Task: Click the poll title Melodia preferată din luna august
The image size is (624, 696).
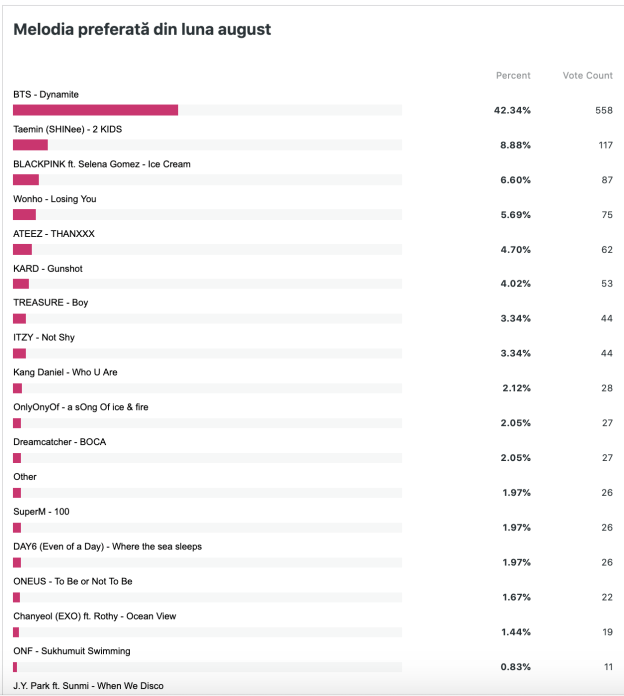Action: point(142,30)
